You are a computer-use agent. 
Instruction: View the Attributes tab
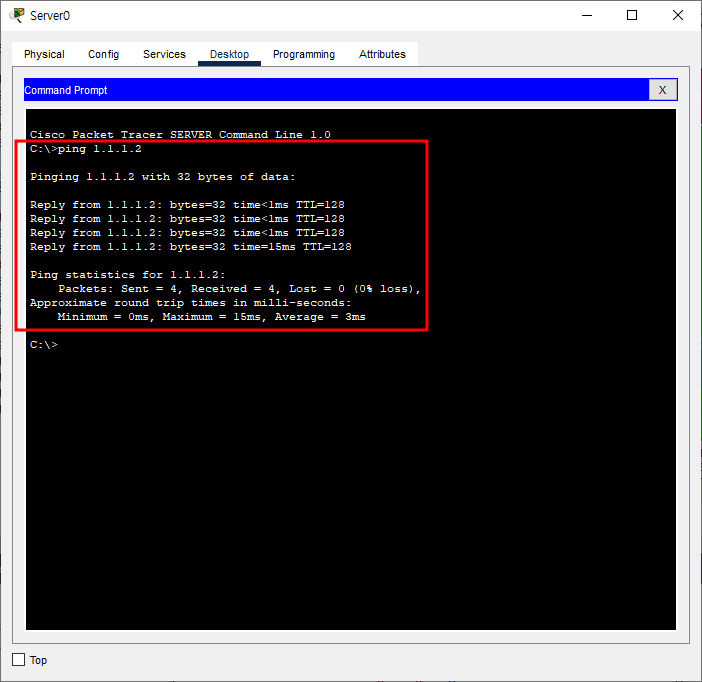(382, 54)
